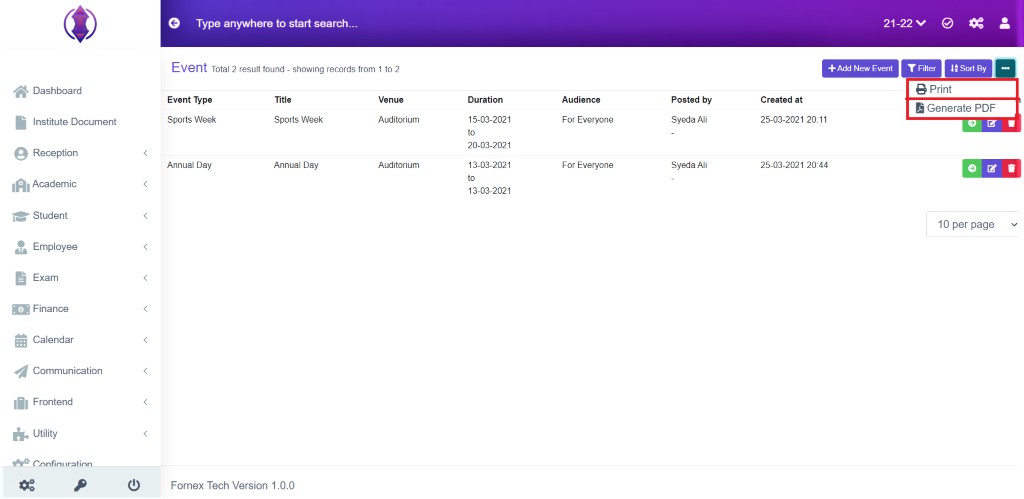Click the power logout icon in sidebar footer
Screen dimensions: 1024x499
pos(134,485)
